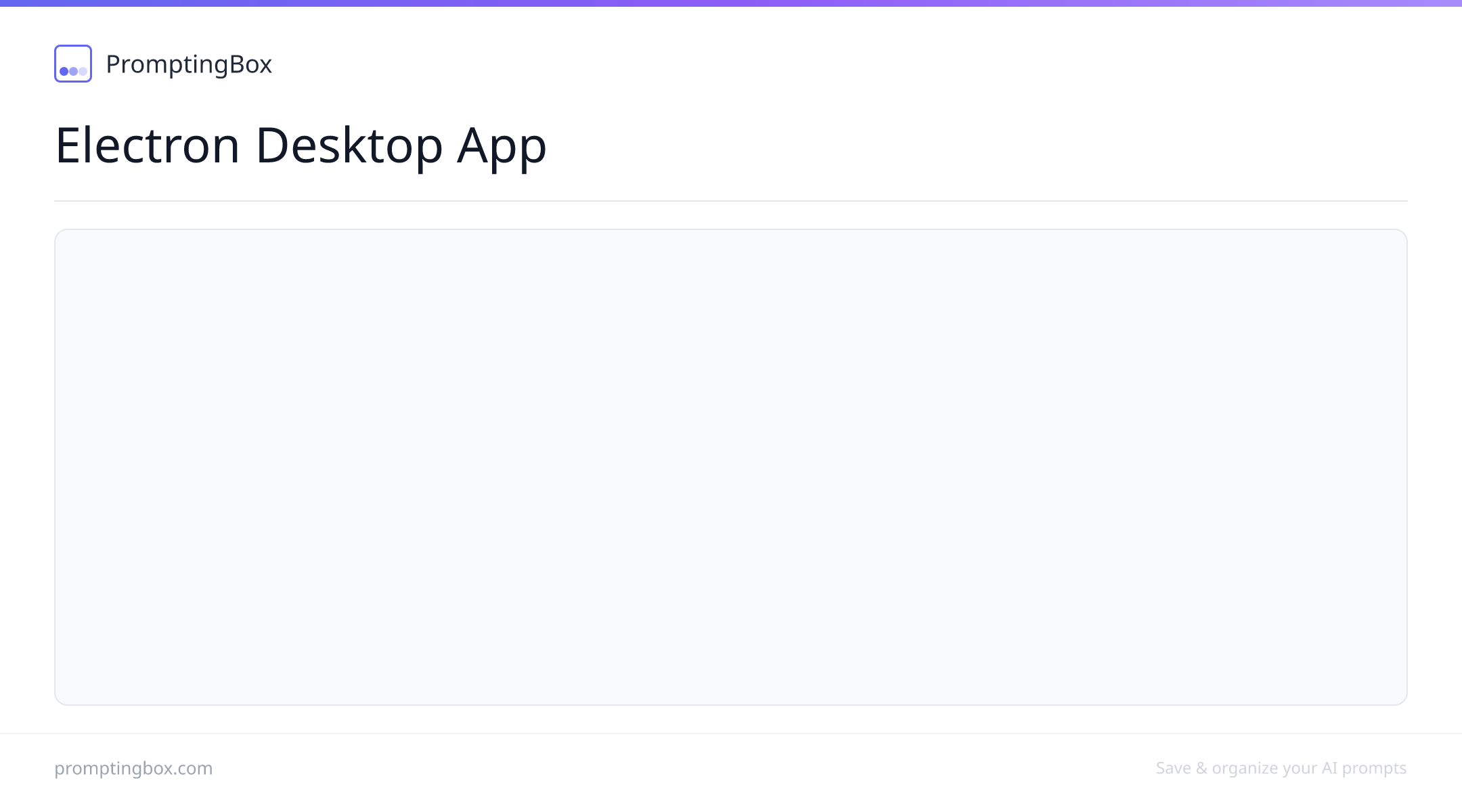Click the words AI prompts in footer
Viewport: 1462px width, 812px height.
coord(1364,769)
